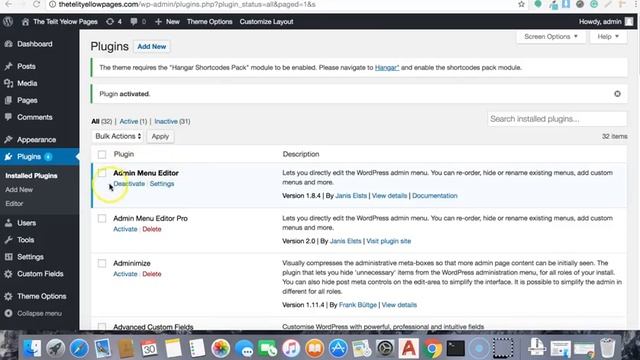Open the Howdy, admin account menu
Screen dimensions: 640x360
606,22
